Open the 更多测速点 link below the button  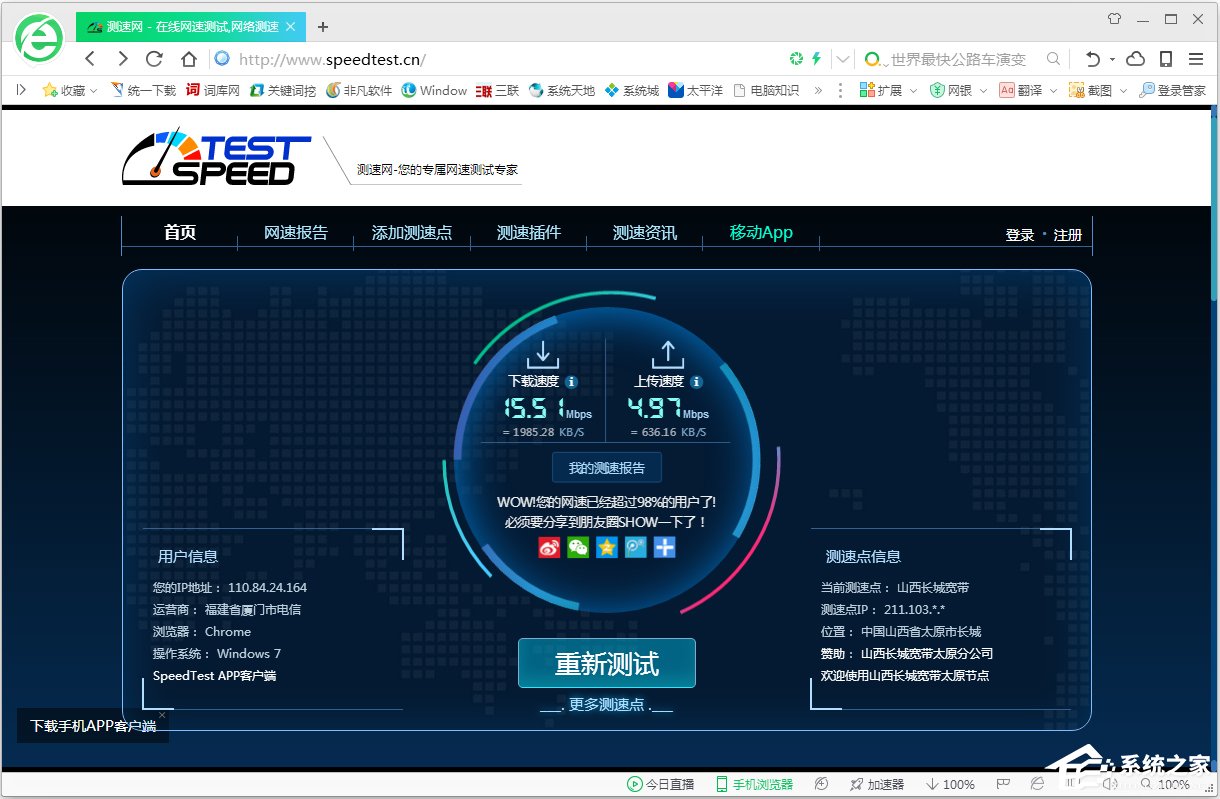click(607, 703)
